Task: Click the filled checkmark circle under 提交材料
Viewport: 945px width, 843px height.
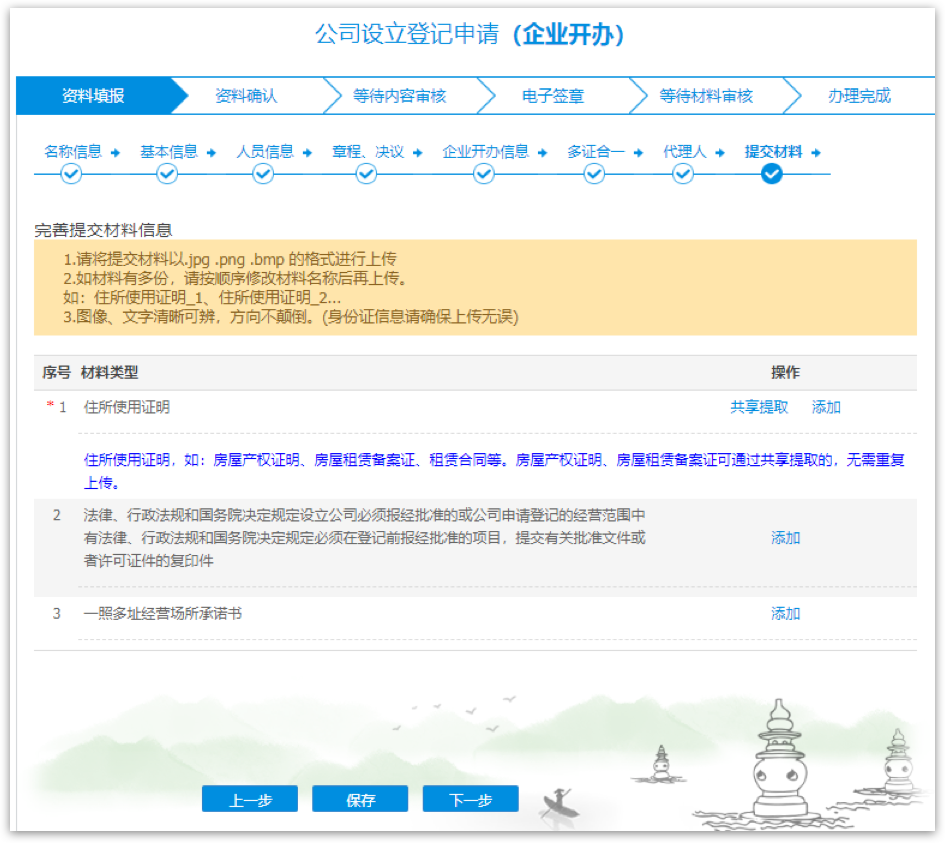Action: 772,174
